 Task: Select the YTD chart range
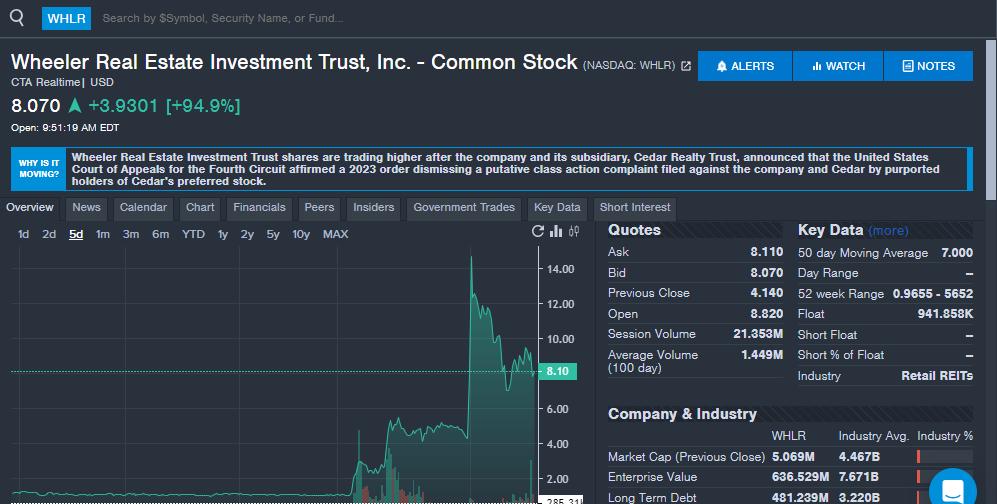coord(193,235)
